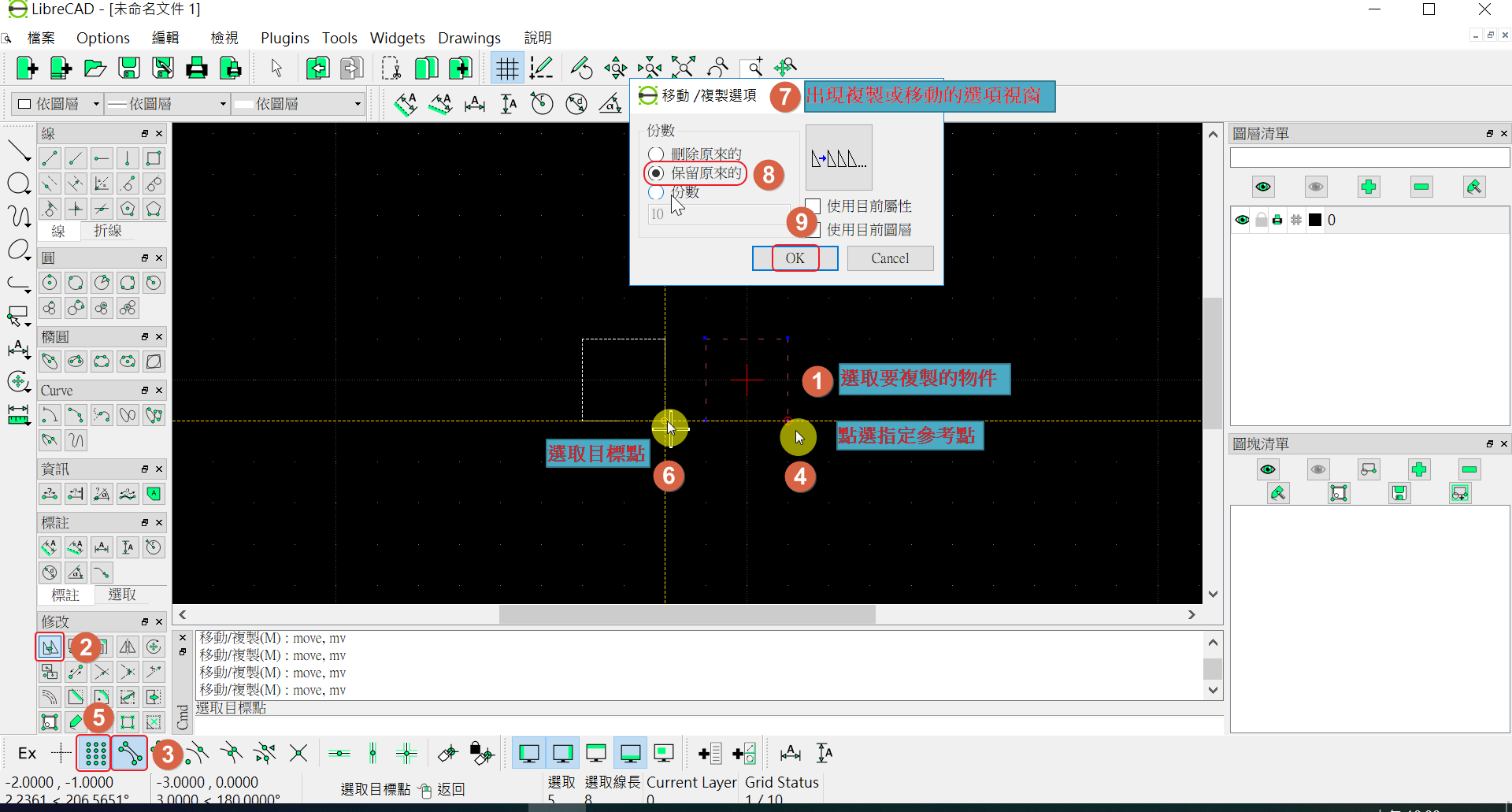Click layer 0 row name

(1331, 220)
